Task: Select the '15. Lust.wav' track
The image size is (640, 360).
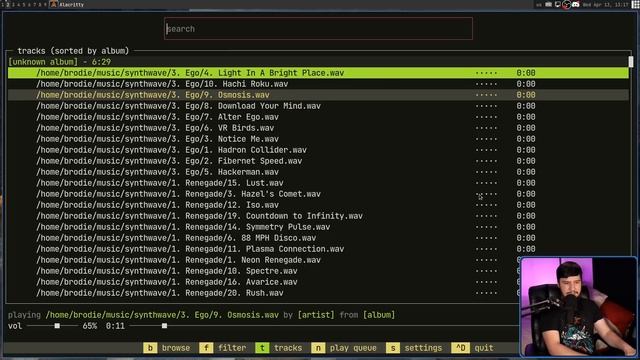Action: coord(318,183)
